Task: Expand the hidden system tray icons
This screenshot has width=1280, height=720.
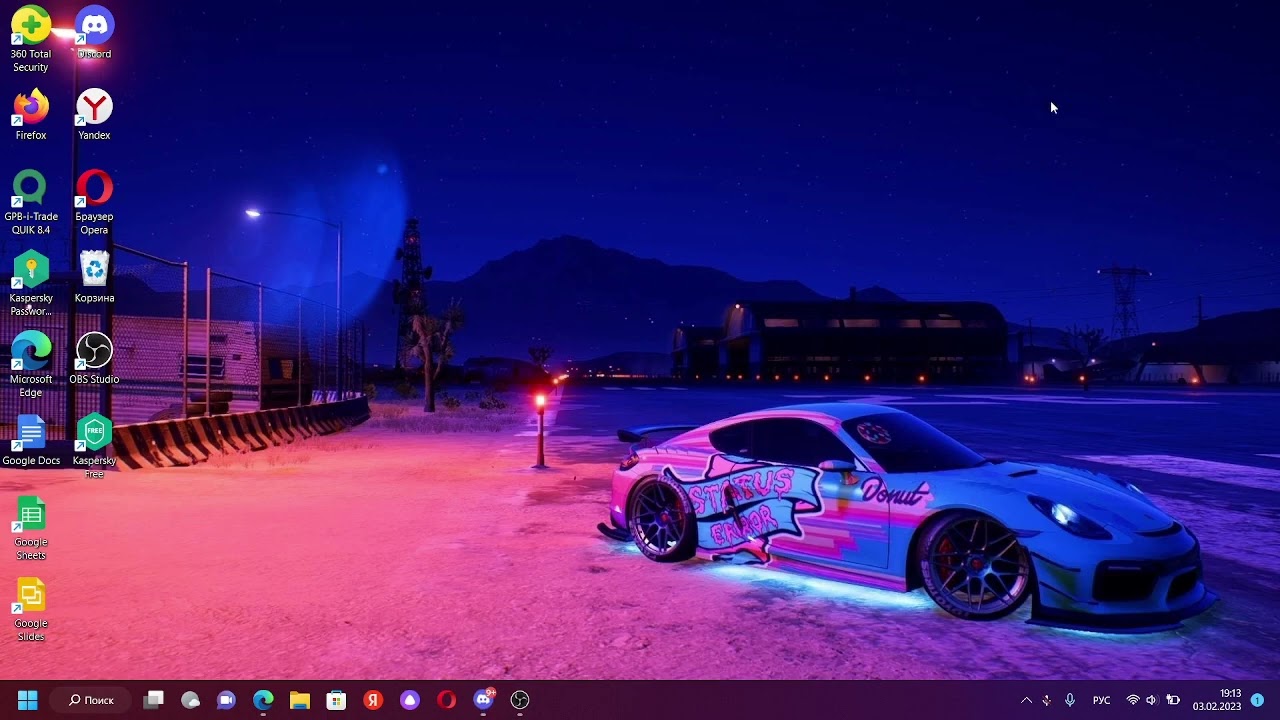Action: click(x=1026, y=700)
